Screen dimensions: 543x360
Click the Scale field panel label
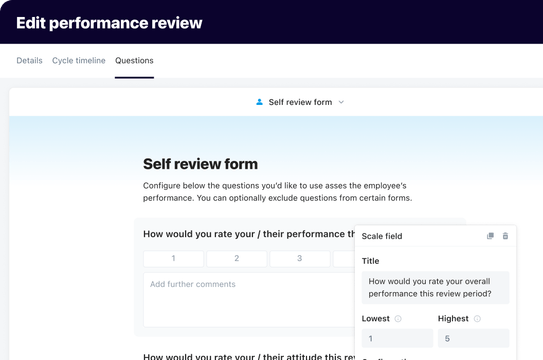tap(382, 236)
